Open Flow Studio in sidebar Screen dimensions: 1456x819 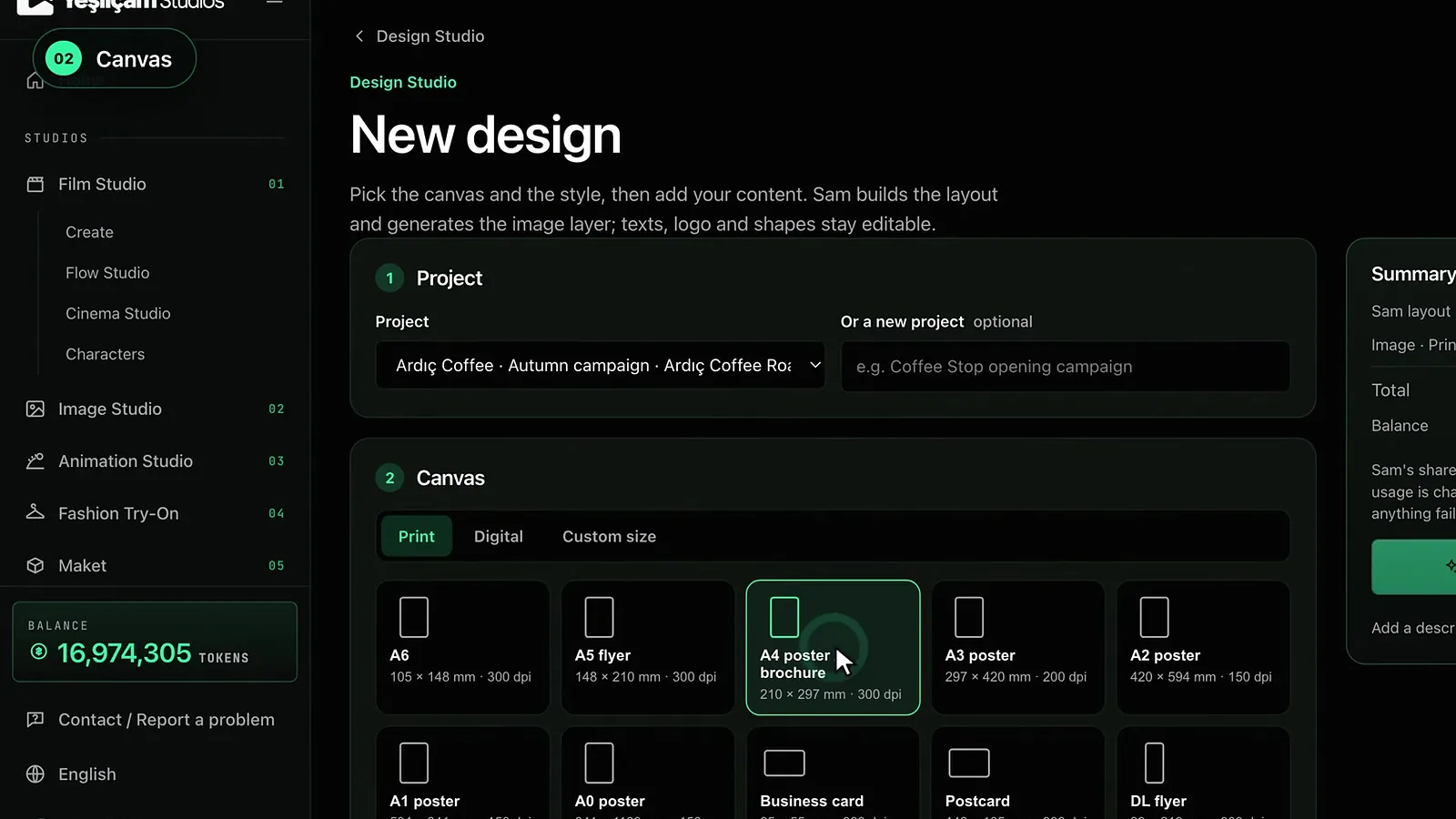[x=107, y=273]
